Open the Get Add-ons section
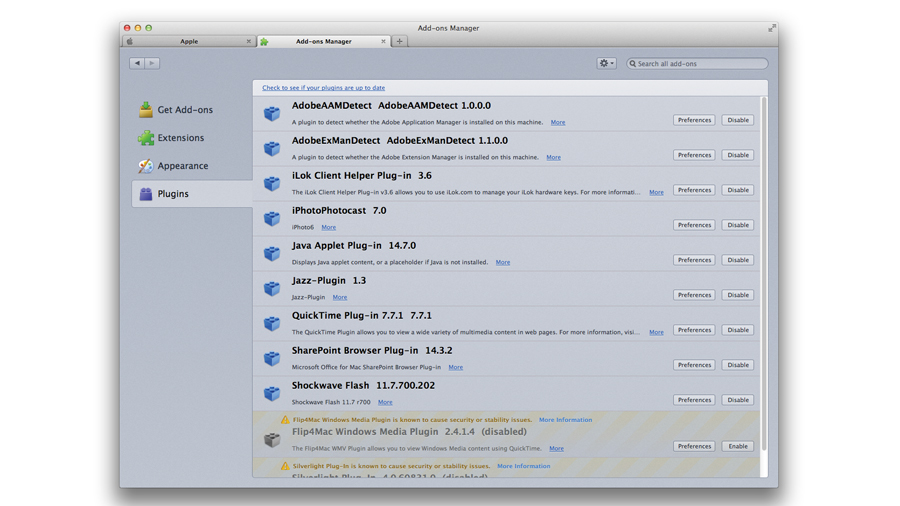This screenshot has height=506, width=900. 192,110
